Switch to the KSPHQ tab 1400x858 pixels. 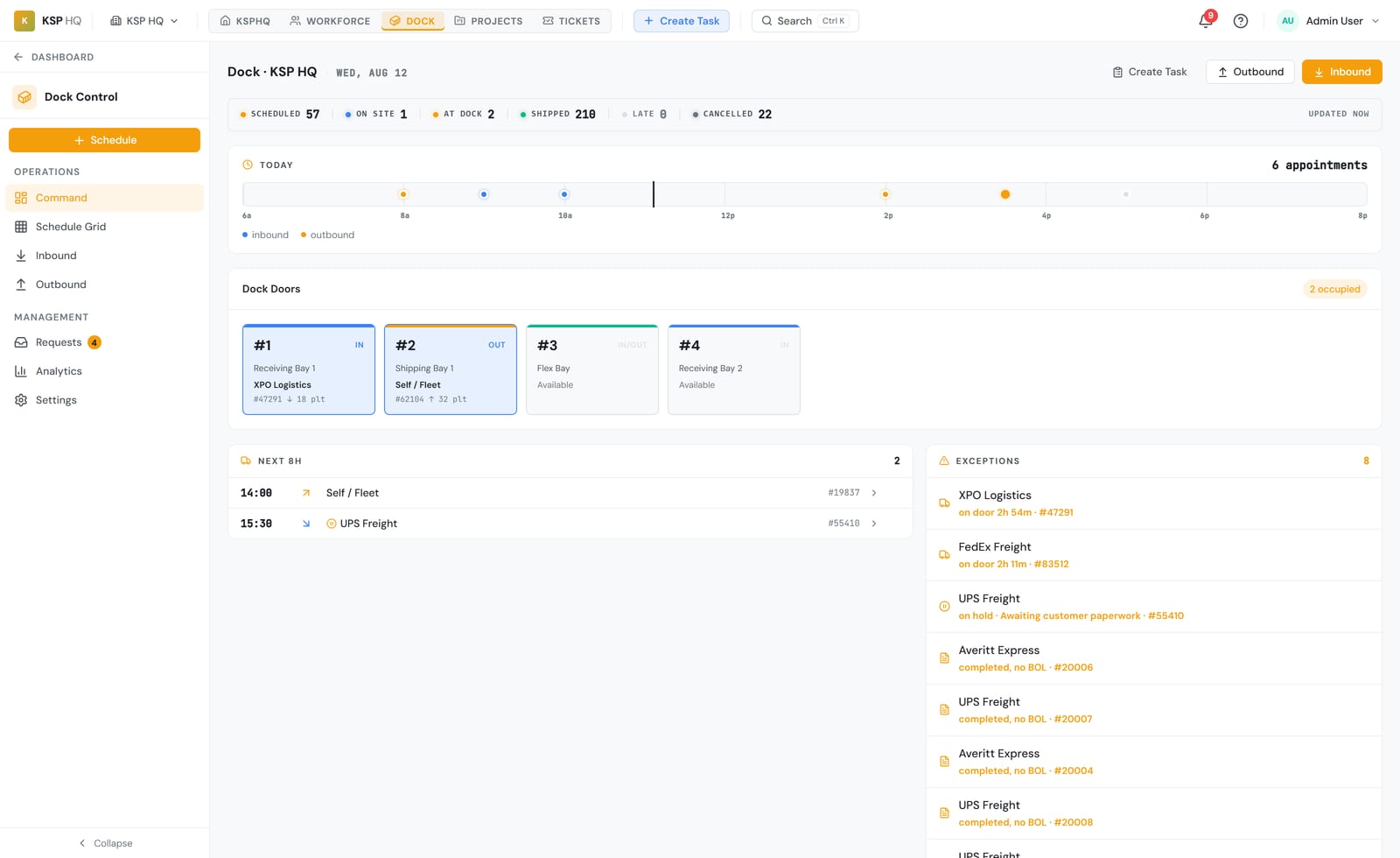point(245,21)
